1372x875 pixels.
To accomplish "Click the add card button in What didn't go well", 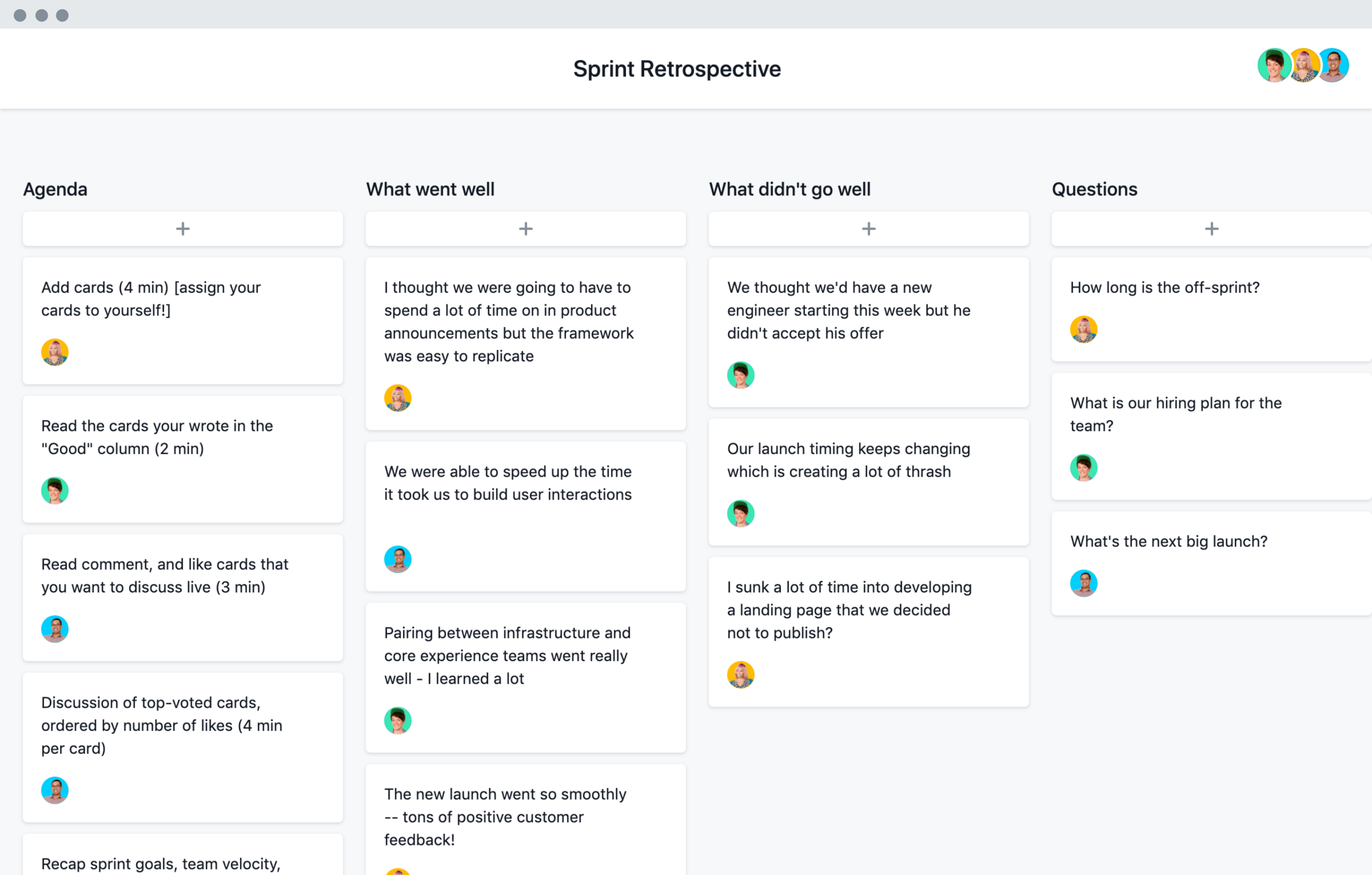I will pyautogui.click(x=868, y=228).
